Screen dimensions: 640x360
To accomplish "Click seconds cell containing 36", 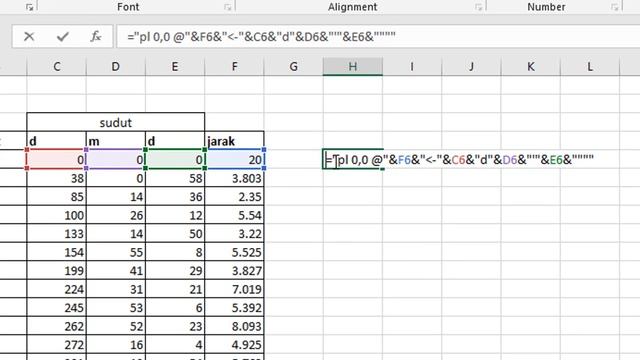I will click(175, 196).
